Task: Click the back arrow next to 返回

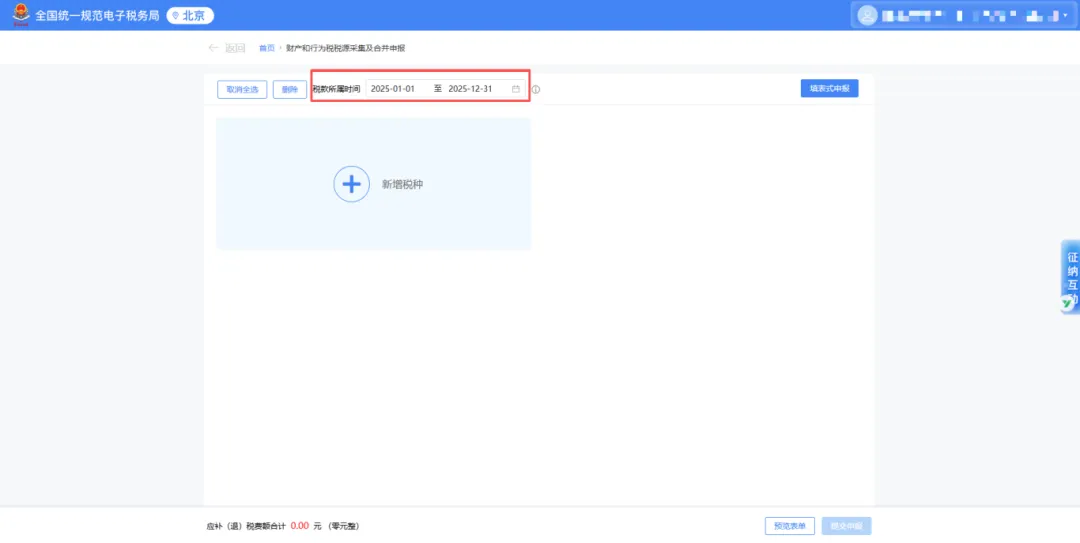Action: coord(213,48)
